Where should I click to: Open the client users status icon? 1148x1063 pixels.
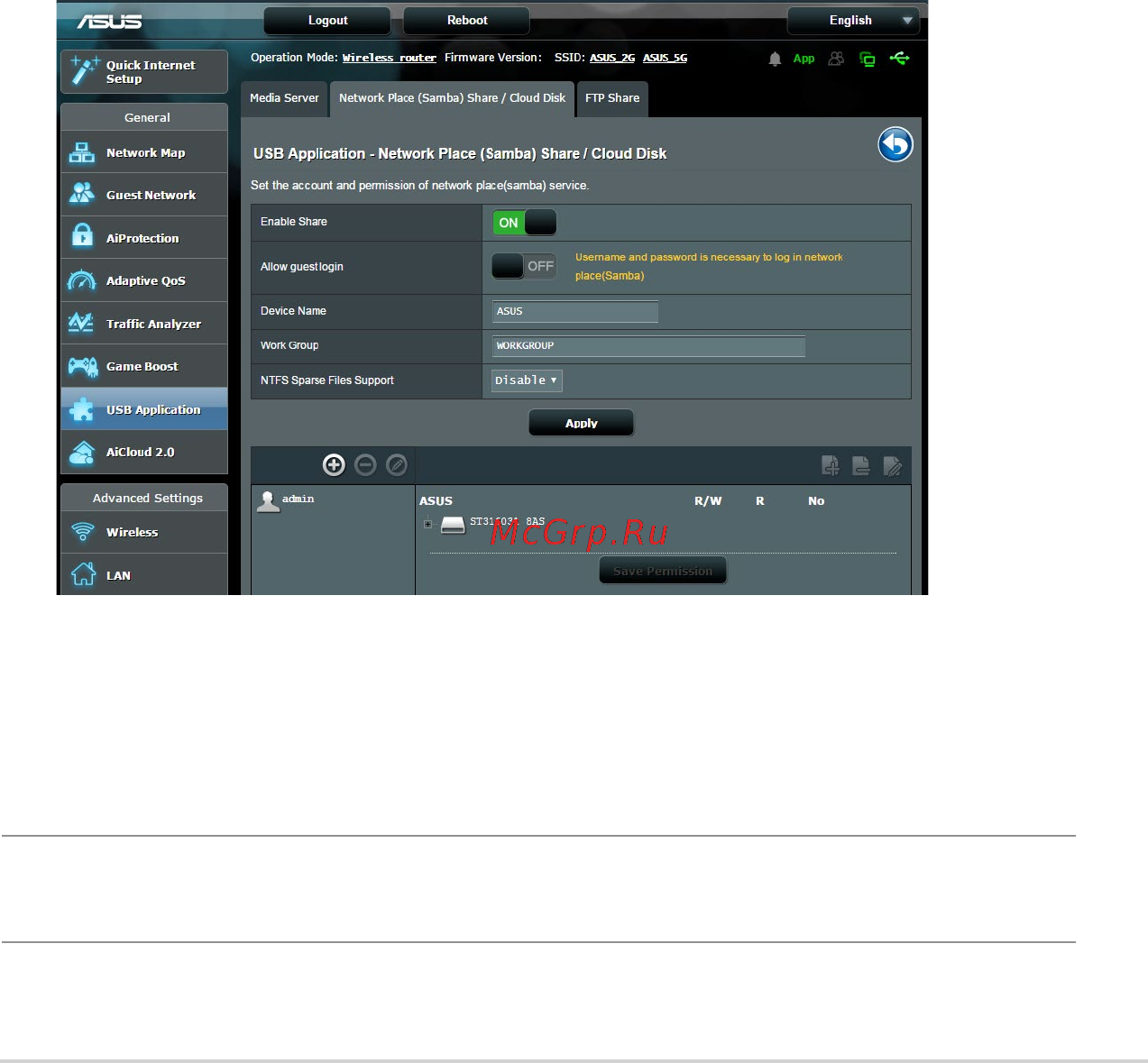coord(836,59)
